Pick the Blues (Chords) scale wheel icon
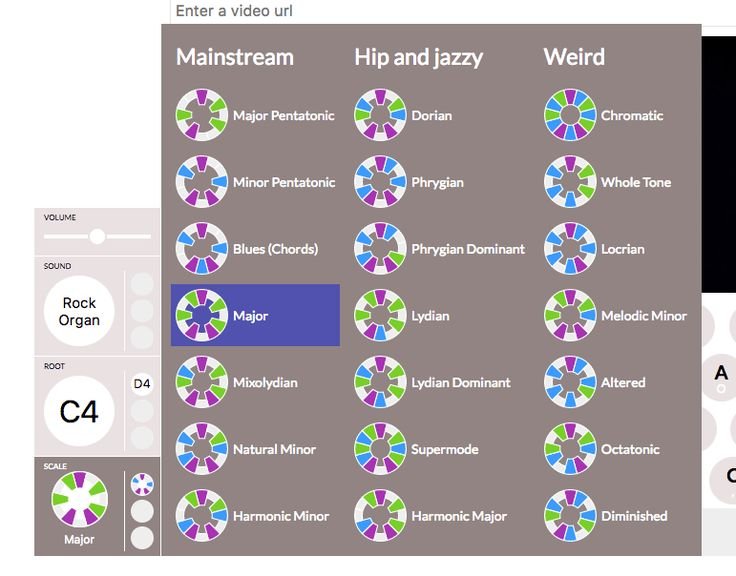The width and height of the screenshot is (736, 576). [x=202, y=248]
